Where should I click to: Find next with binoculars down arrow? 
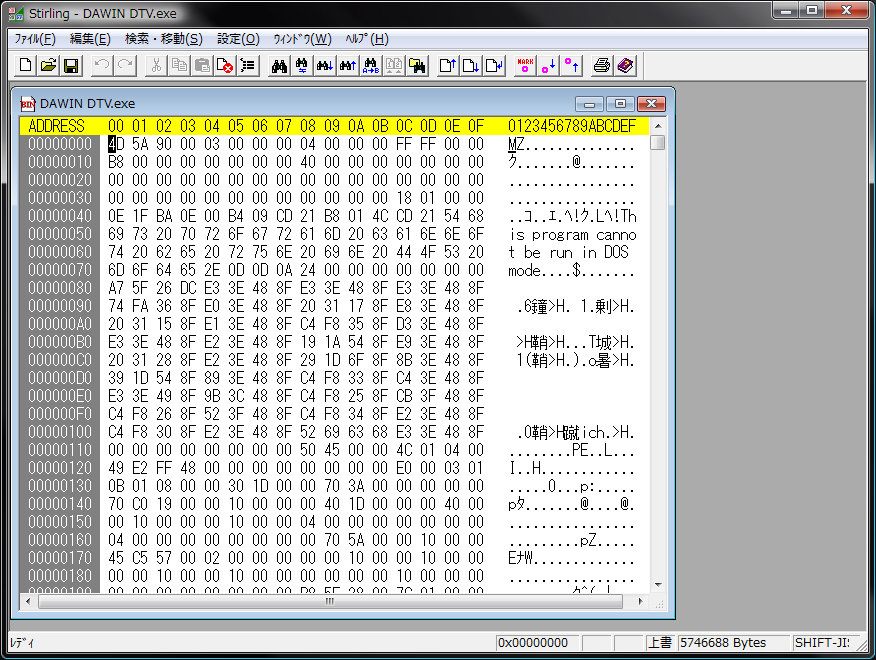(x=325, y=66)
